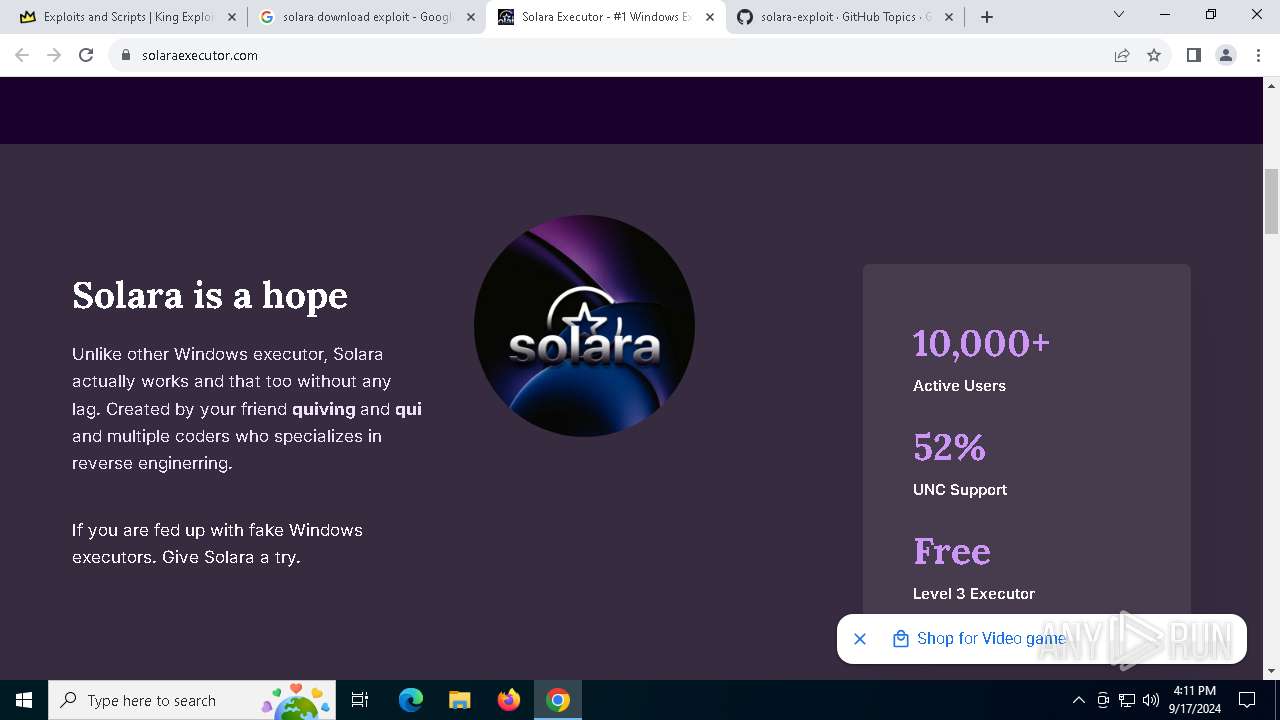Click the Free Level 3 Executor stat
Viewport: 1280px width, 720px height.
pos(973,567)
